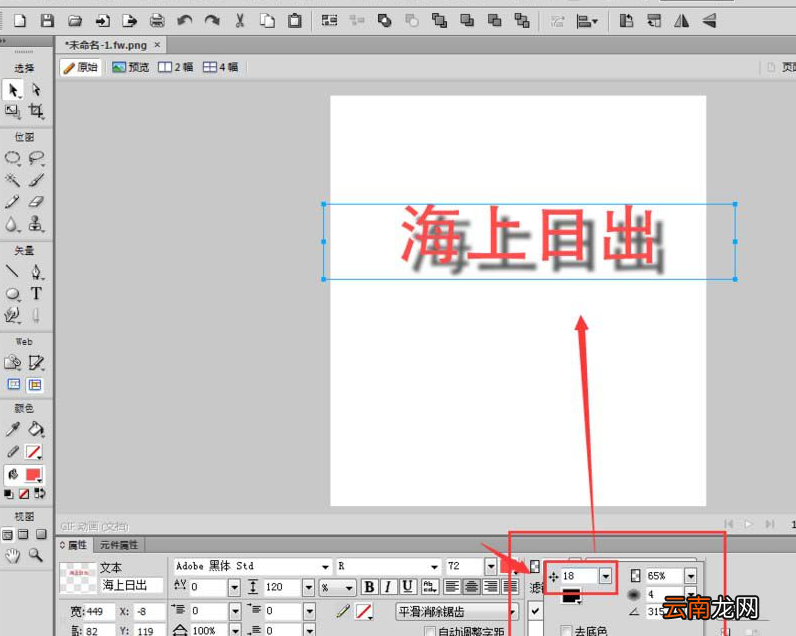Open the Adobe 黑体 Std font dropdown
Screen dimensions: 796x636
coord(325,566)
